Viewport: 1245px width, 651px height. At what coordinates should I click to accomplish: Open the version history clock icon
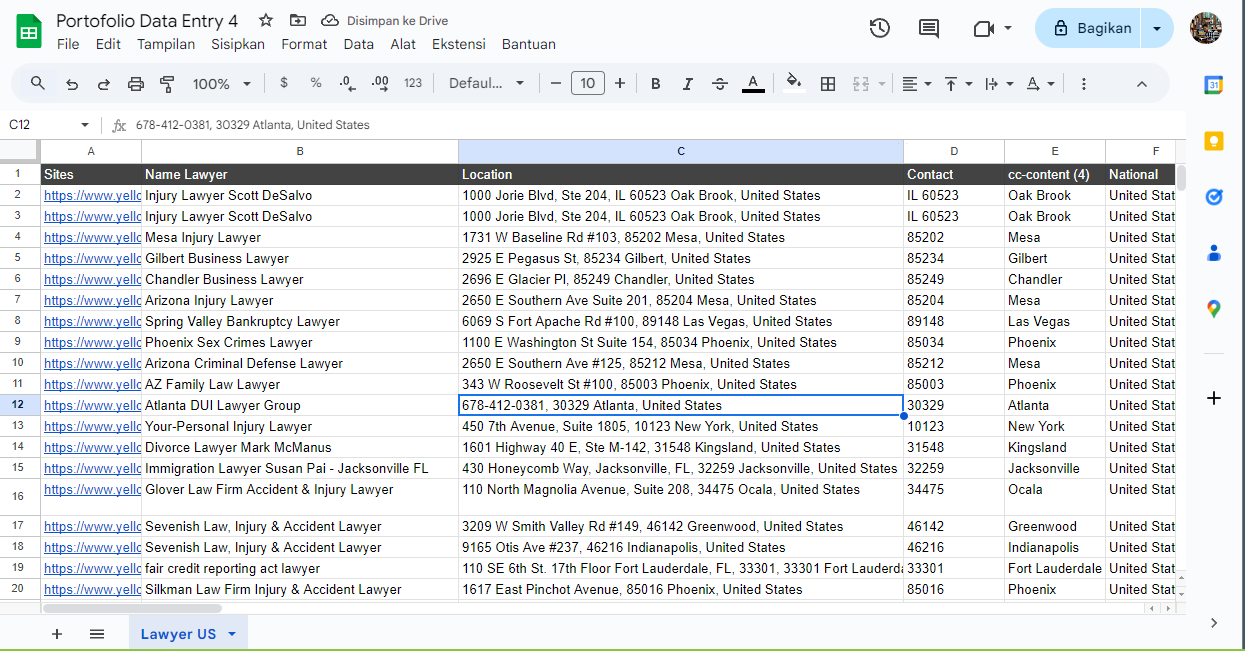point(880,28)
